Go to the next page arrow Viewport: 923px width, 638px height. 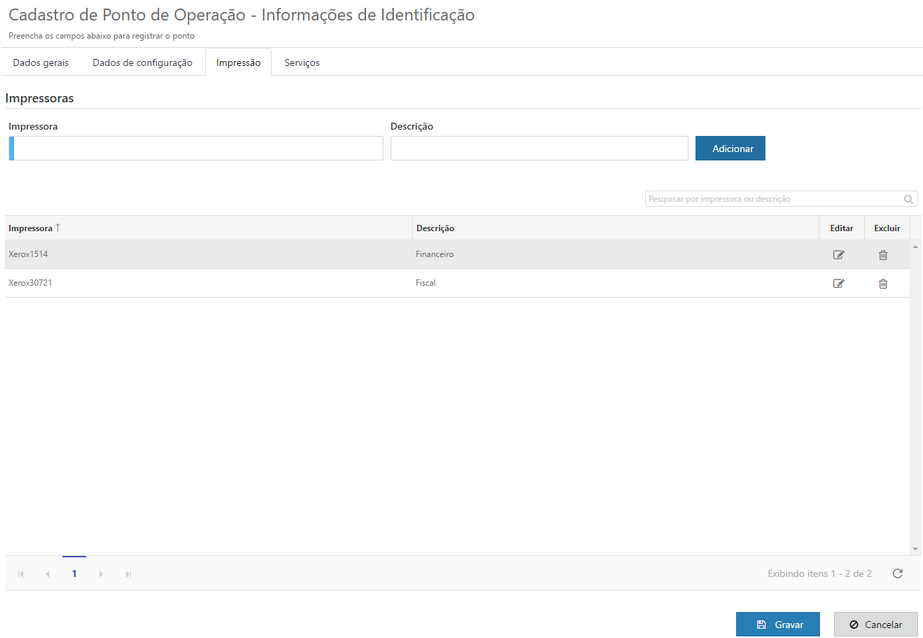(100, 573)
